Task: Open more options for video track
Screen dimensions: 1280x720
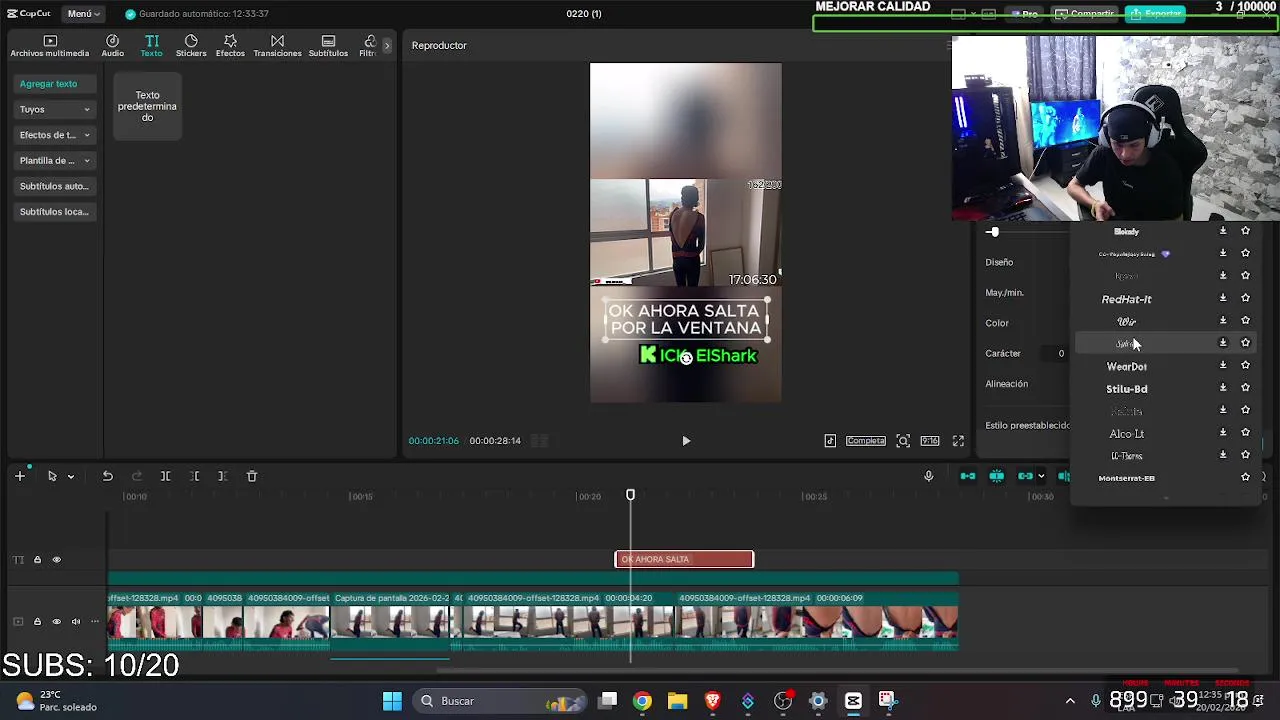Action: click(94, 622)
